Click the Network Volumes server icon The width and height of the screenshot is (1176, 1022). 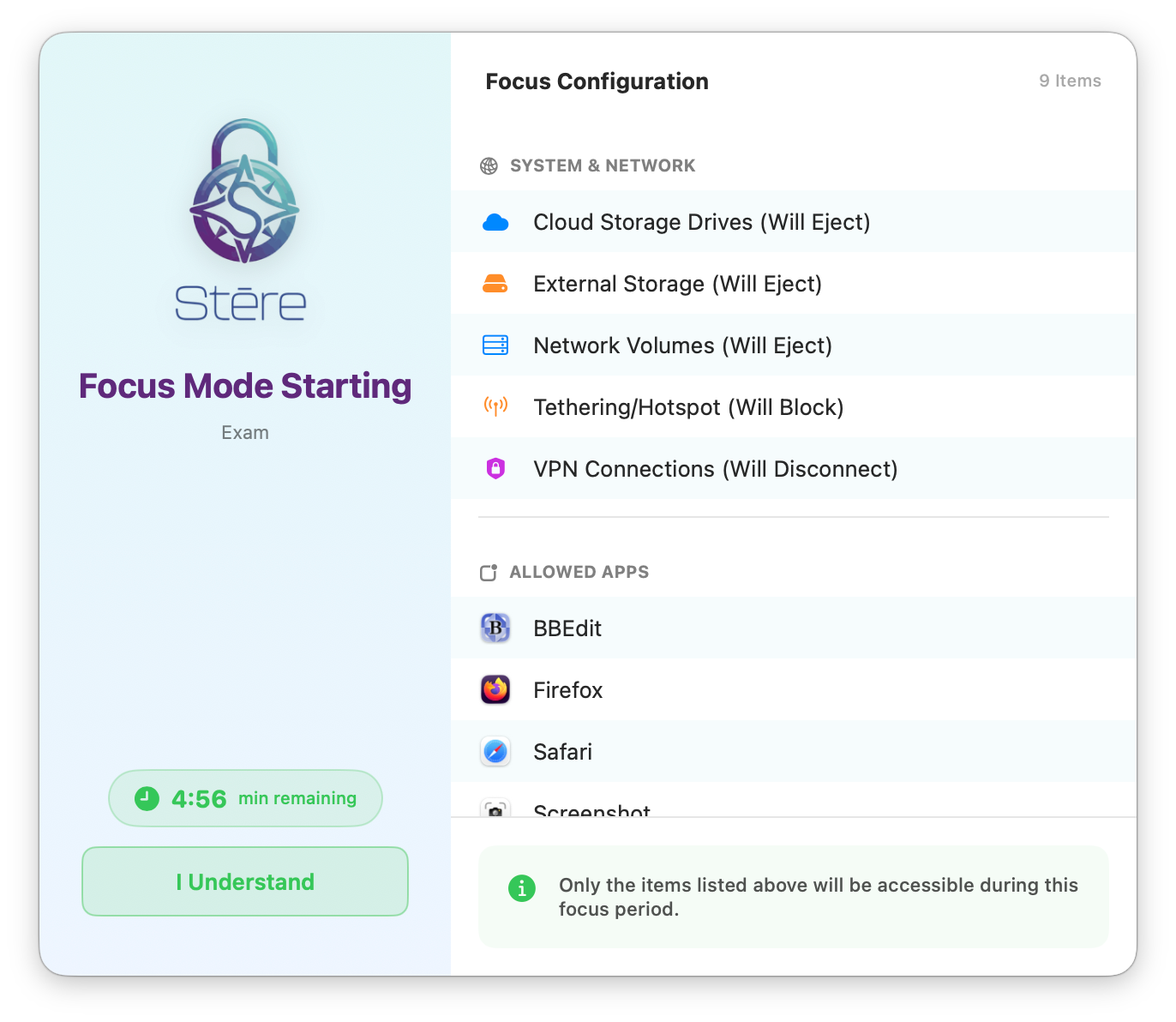pyautogui.click(x=495, y=346)
